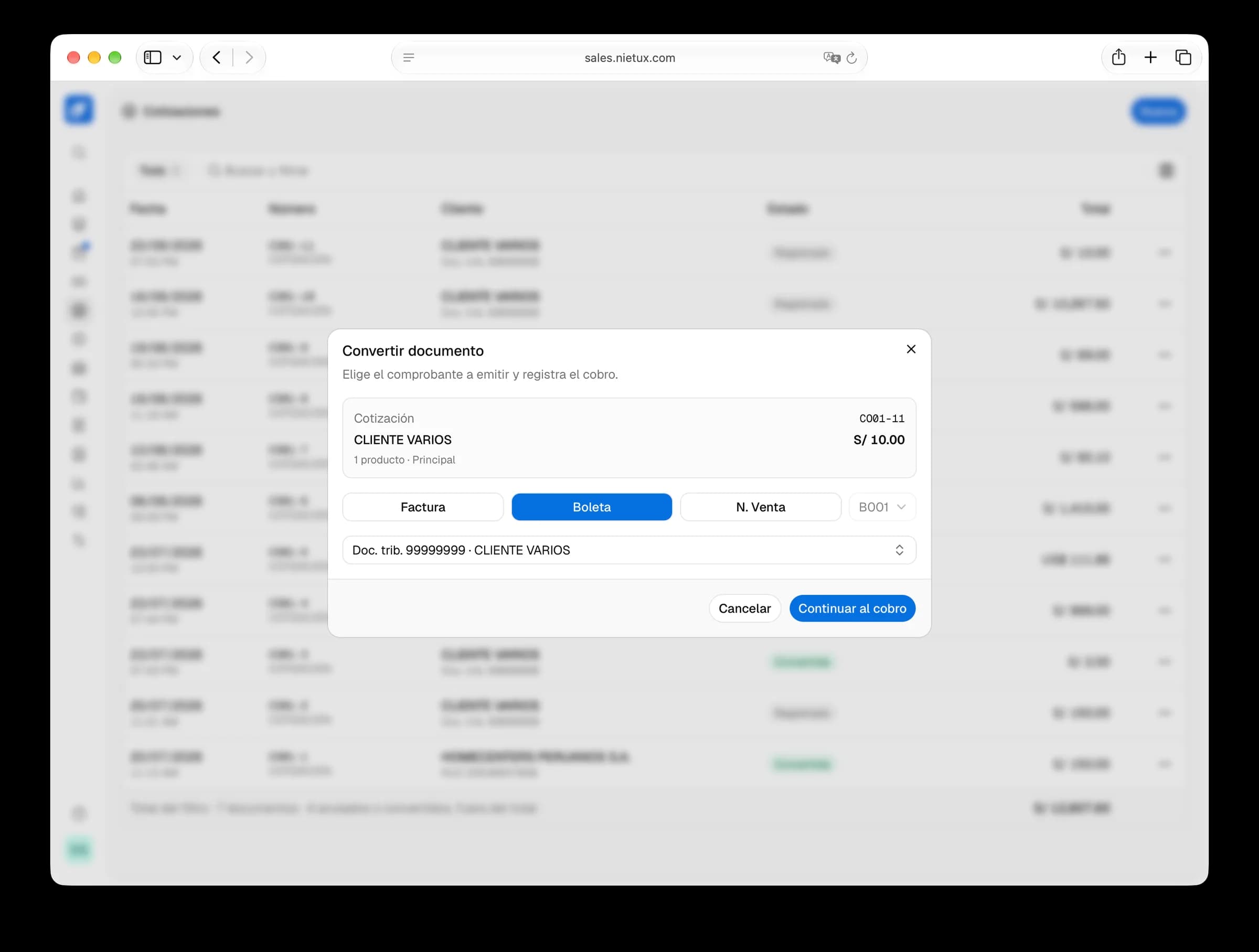1259x952 pixels.
Task: Select N. Venta document type
Action: click(x=761, y=507)
